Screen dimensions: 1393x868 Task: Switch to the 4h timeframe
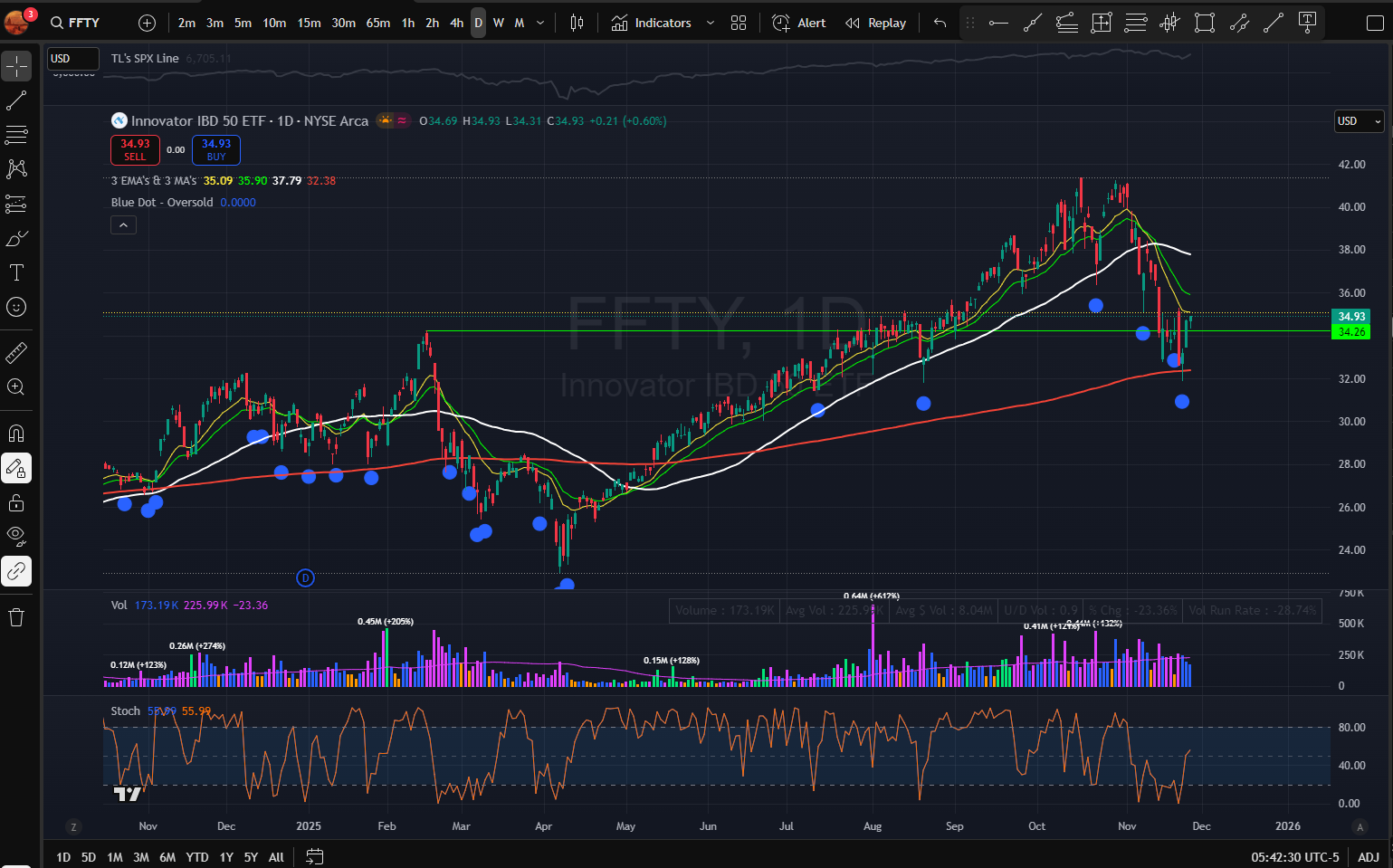[x=456, y=23]
